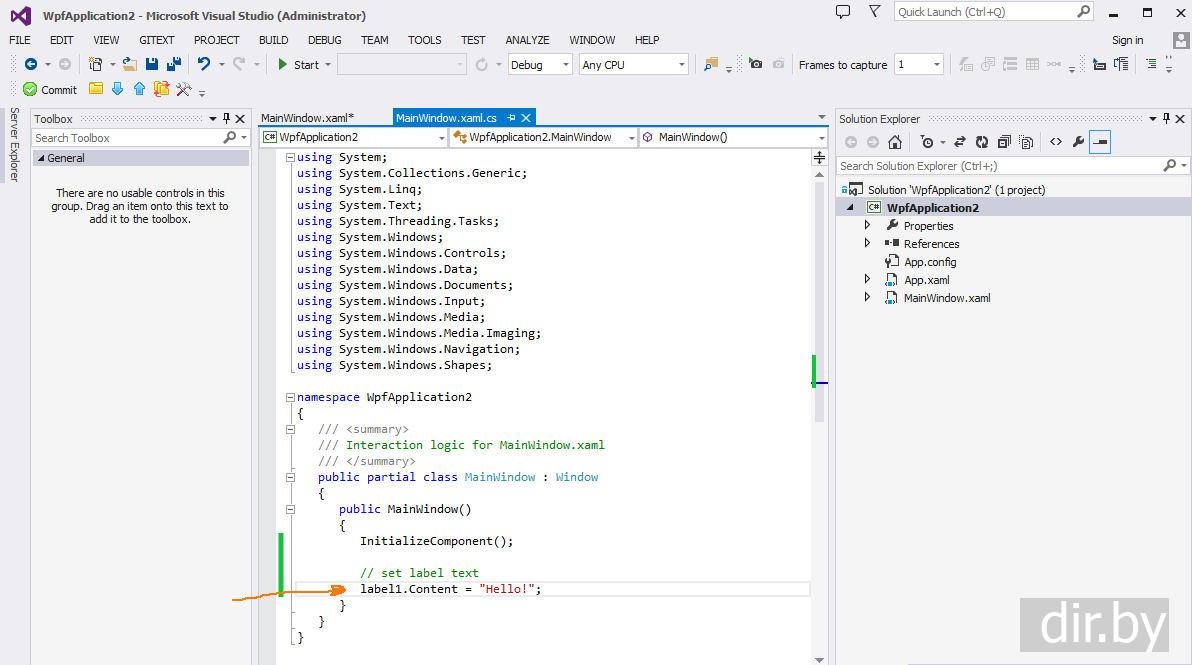This screenshot has width=1192, height=665.
Task: Toggle the Preview Selected Items button
Action: click(1100, 142)
